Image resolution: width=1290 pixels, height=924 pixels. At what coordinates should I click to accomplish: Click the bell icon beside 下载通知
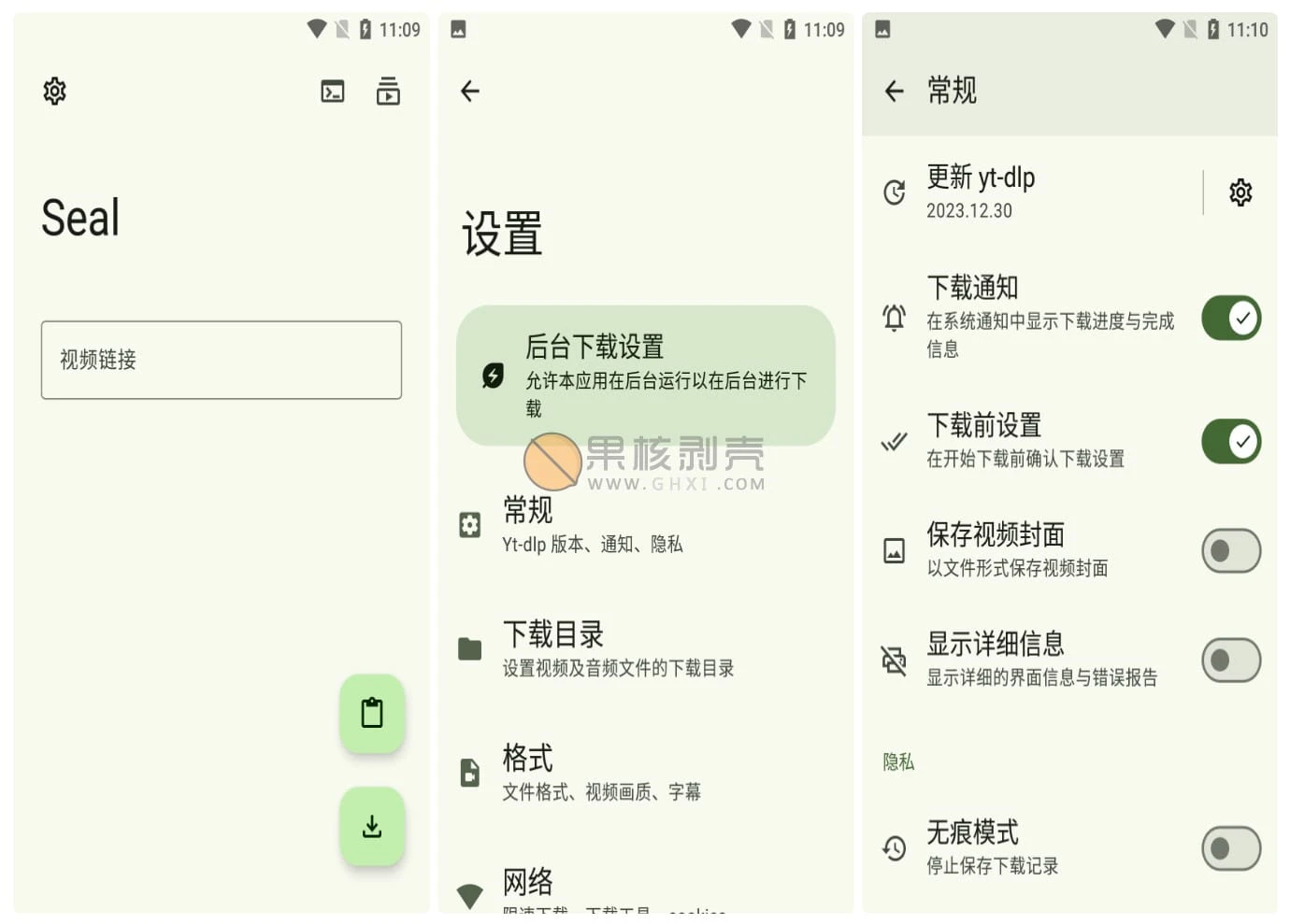coord(895,318)
